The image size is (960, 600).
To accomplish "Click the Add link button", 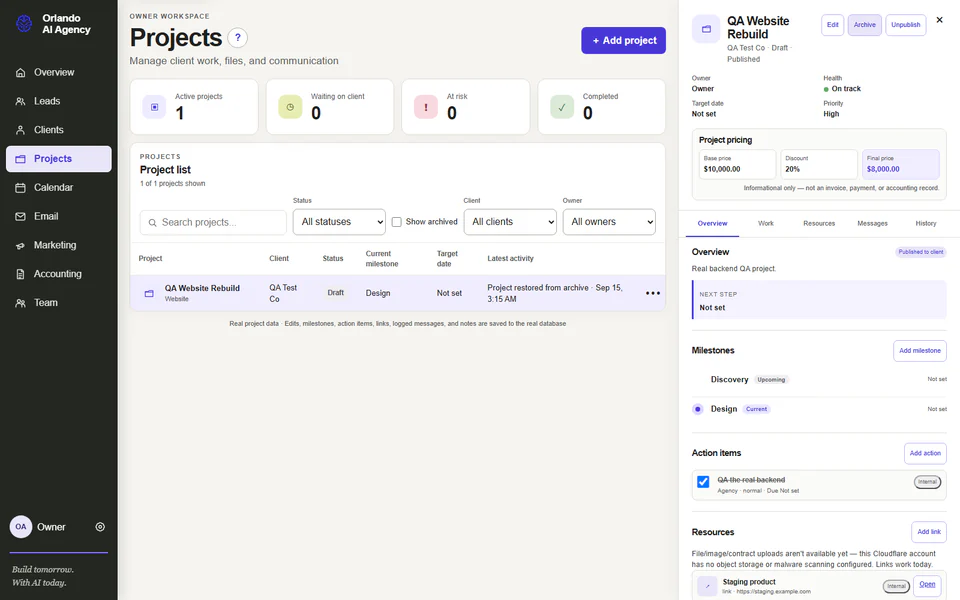I will [x=929, y=532].
